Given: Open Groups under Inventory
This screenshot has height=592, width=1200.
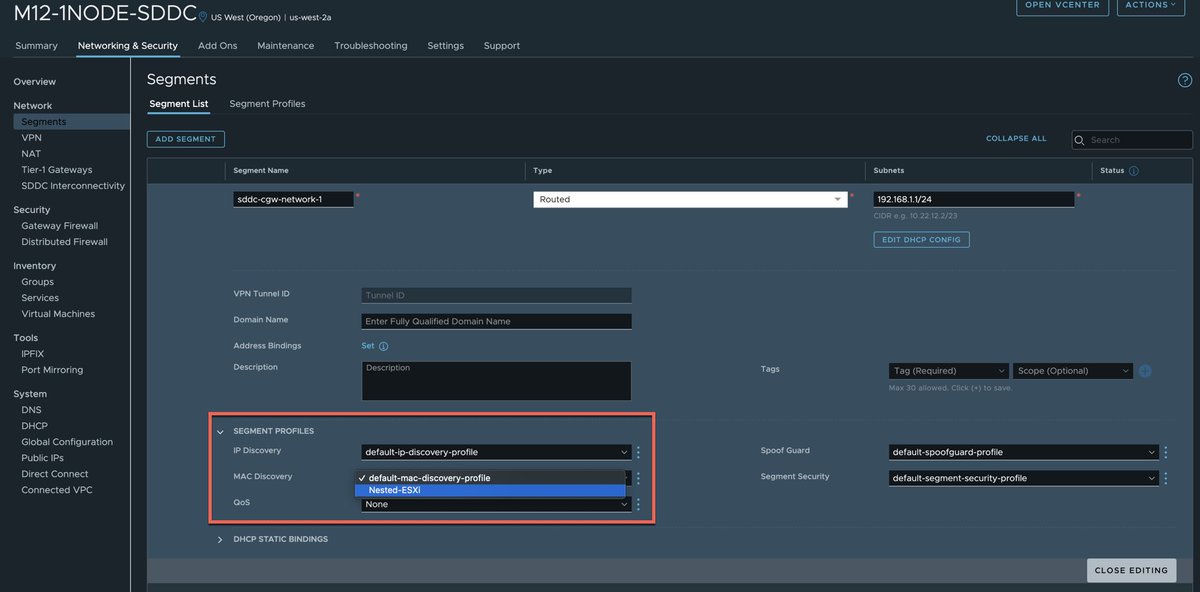Looking at the screenshot, I should pos(38,282).
